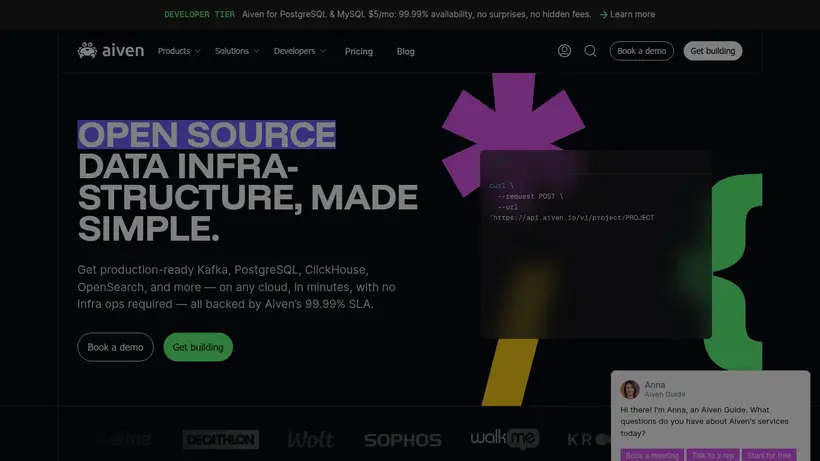Click the OPEN SOURCE highlighted heading
This screenshot has width=820, height=461.
click(207, 134)
